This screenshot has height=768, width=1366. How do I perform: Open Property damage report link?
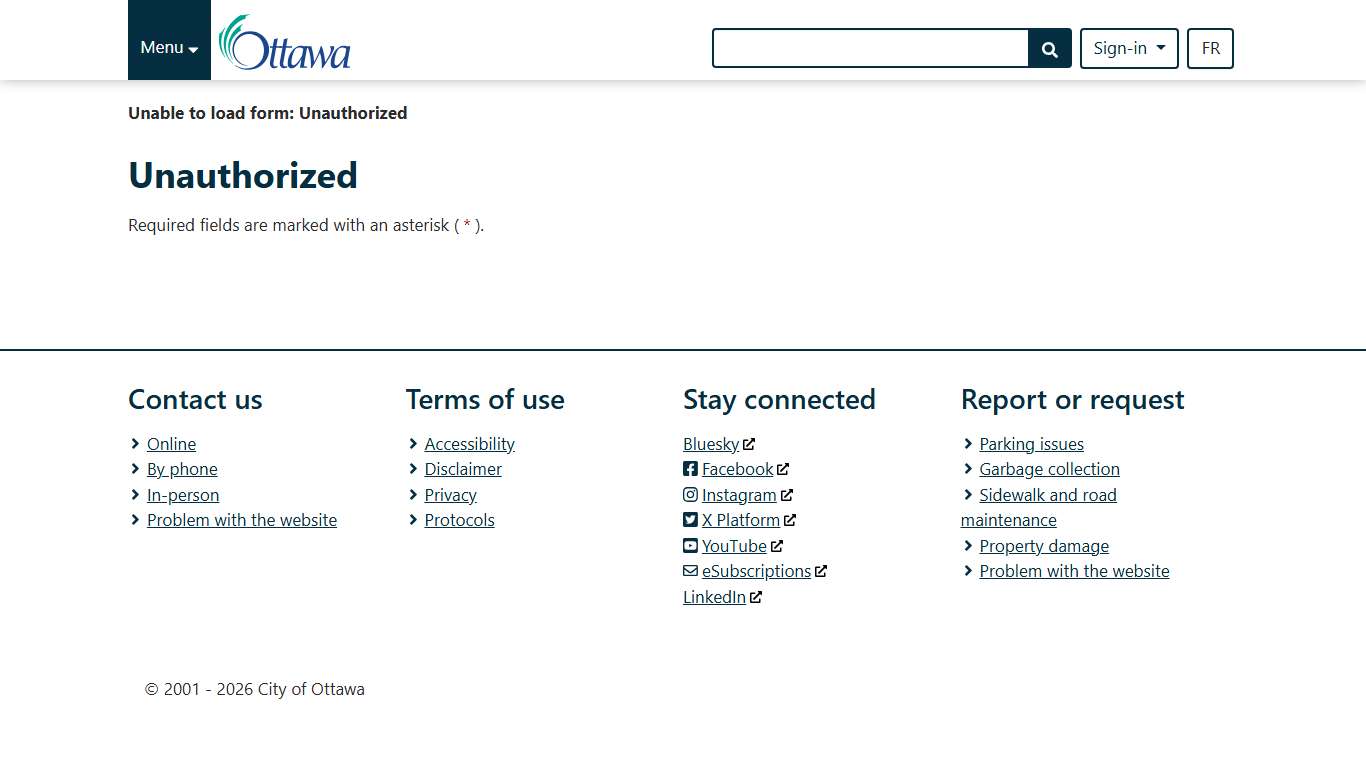point(1044,546)
